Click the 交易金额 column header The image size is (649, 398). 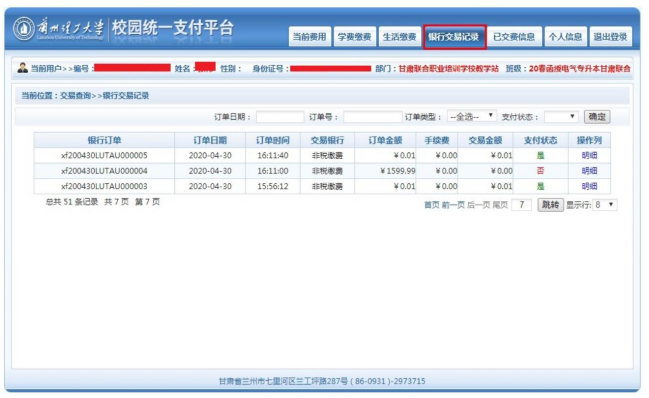(485, 140)
